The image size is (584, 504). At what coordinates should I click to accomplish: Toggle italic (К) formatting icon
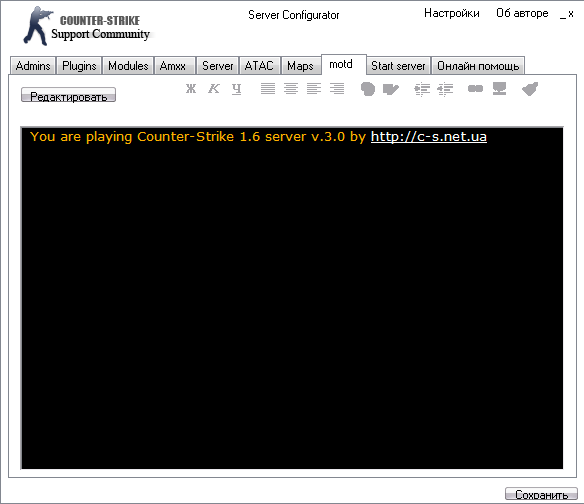(x=214, y=89)
